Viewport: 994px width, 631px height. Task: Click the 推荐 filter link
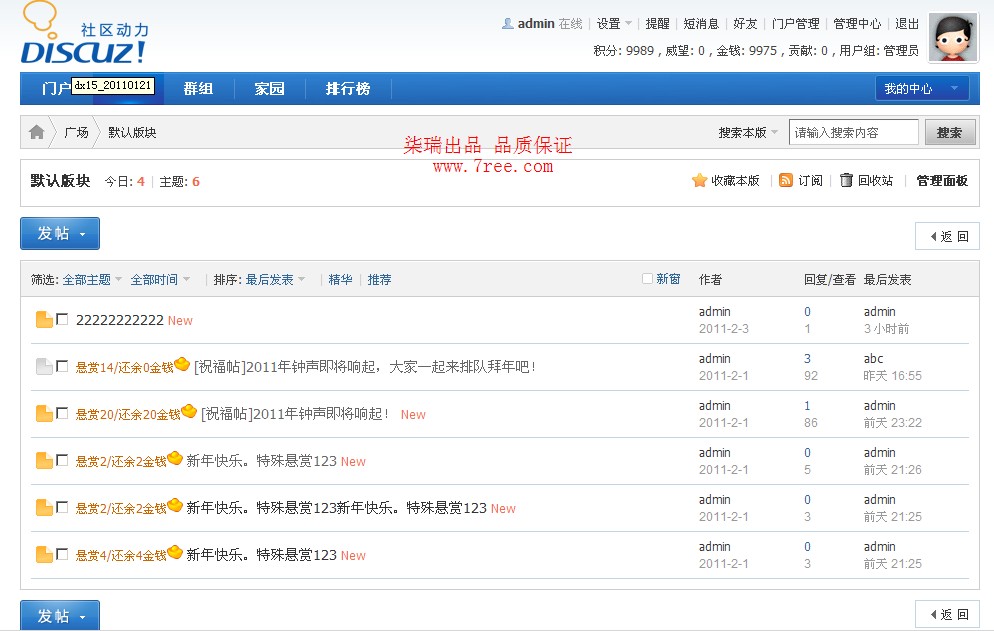pos(380,280)
